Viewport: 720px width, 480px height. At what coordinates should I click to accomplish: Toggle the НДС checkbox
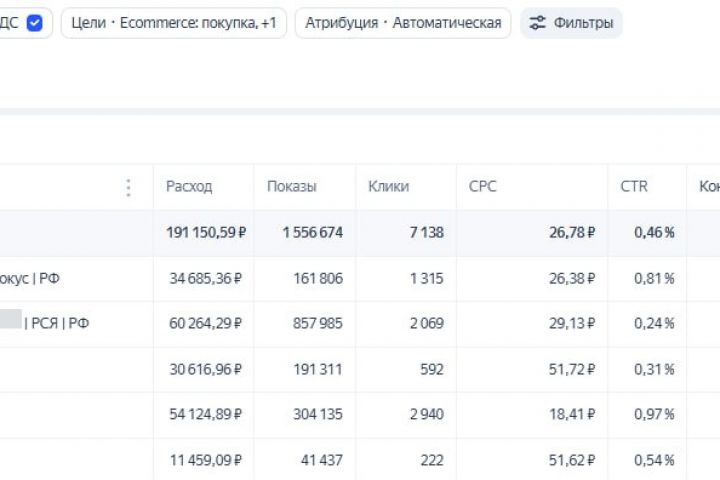point(34,23)
